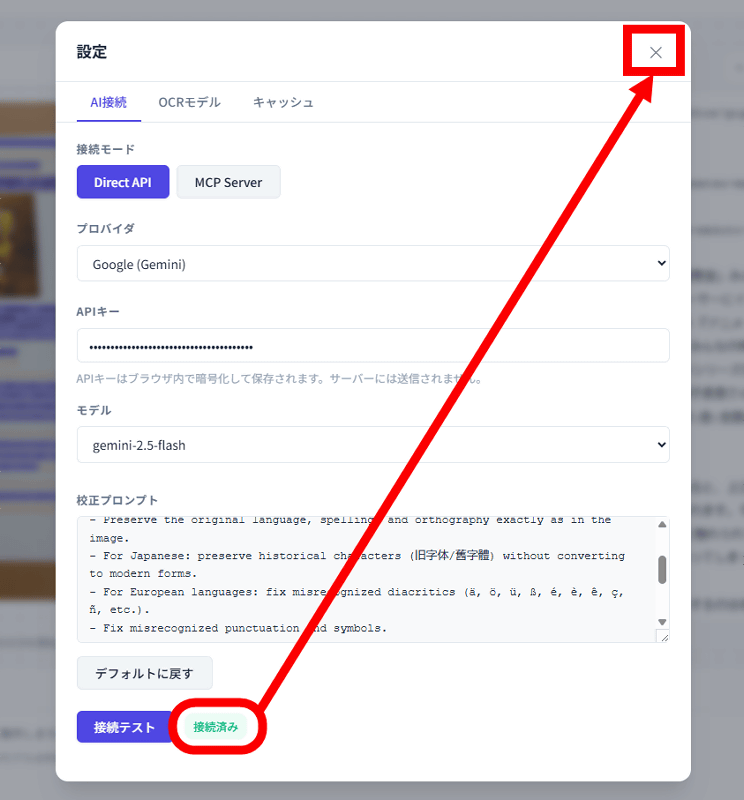744x800 pixels.
Task: Click the textarea resize handle corner
Action: pos(664,637)
